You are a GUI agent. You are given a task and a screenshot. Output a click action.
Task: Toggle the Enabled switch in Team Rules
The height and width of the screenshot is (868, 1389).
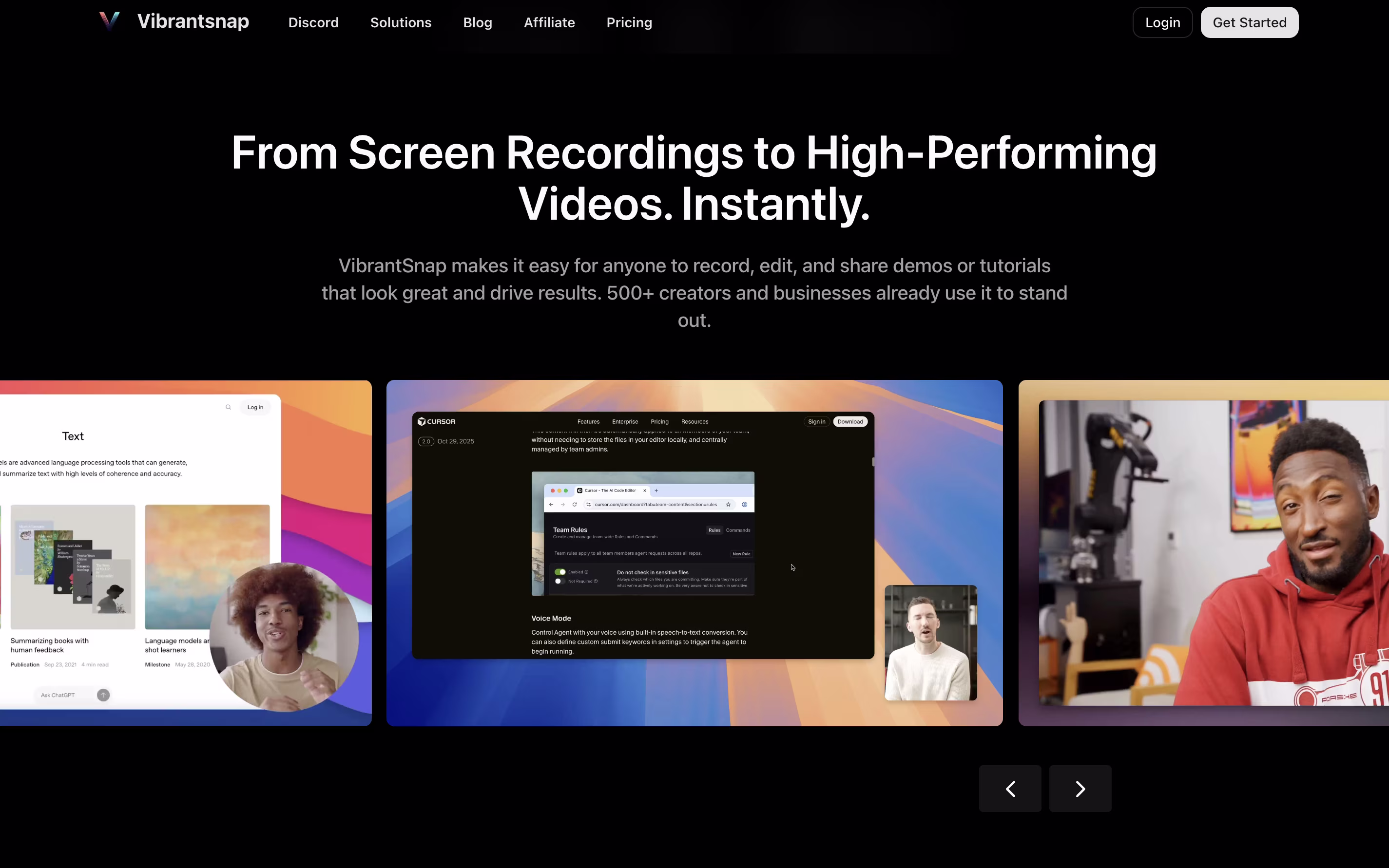click(x=559, y=572)
